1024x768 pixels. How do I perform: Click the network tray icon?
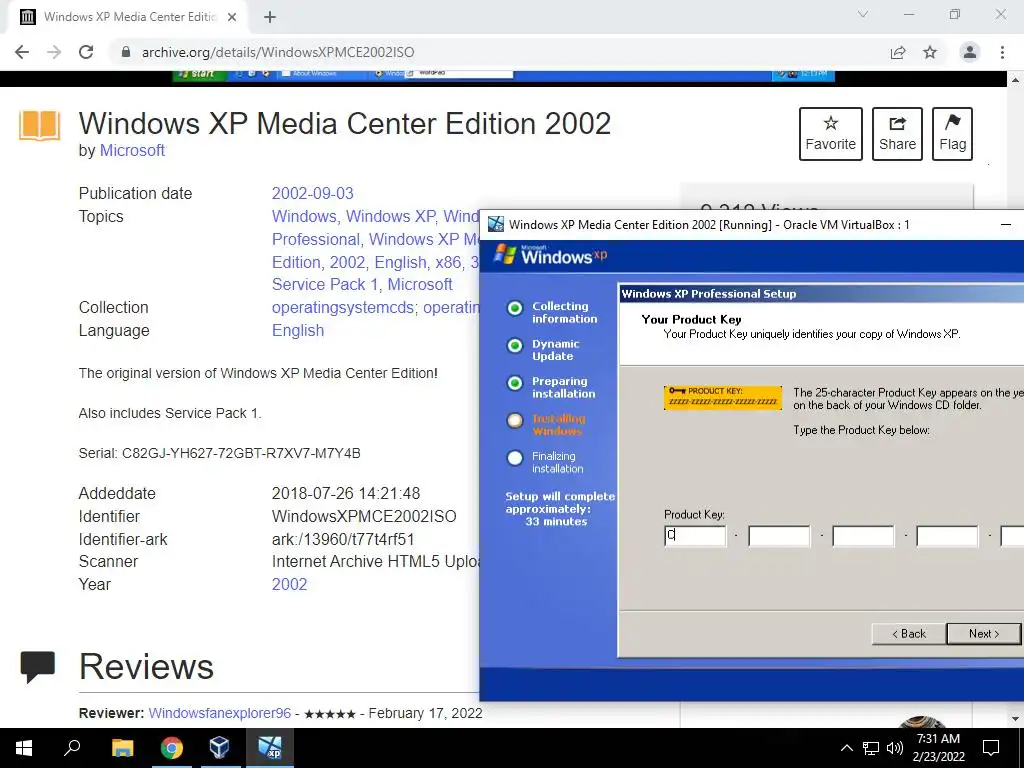click(x=871, y=748)
